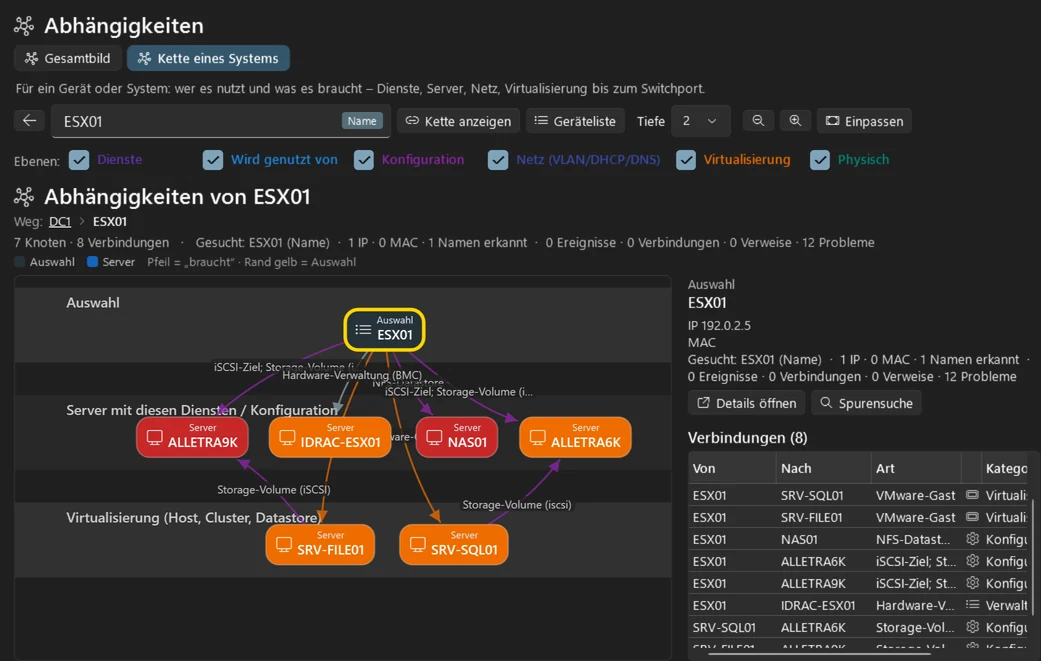The image size is (1041, 661).
Task: Click the zoom in magnifier icon
Action: pos(795,121)
